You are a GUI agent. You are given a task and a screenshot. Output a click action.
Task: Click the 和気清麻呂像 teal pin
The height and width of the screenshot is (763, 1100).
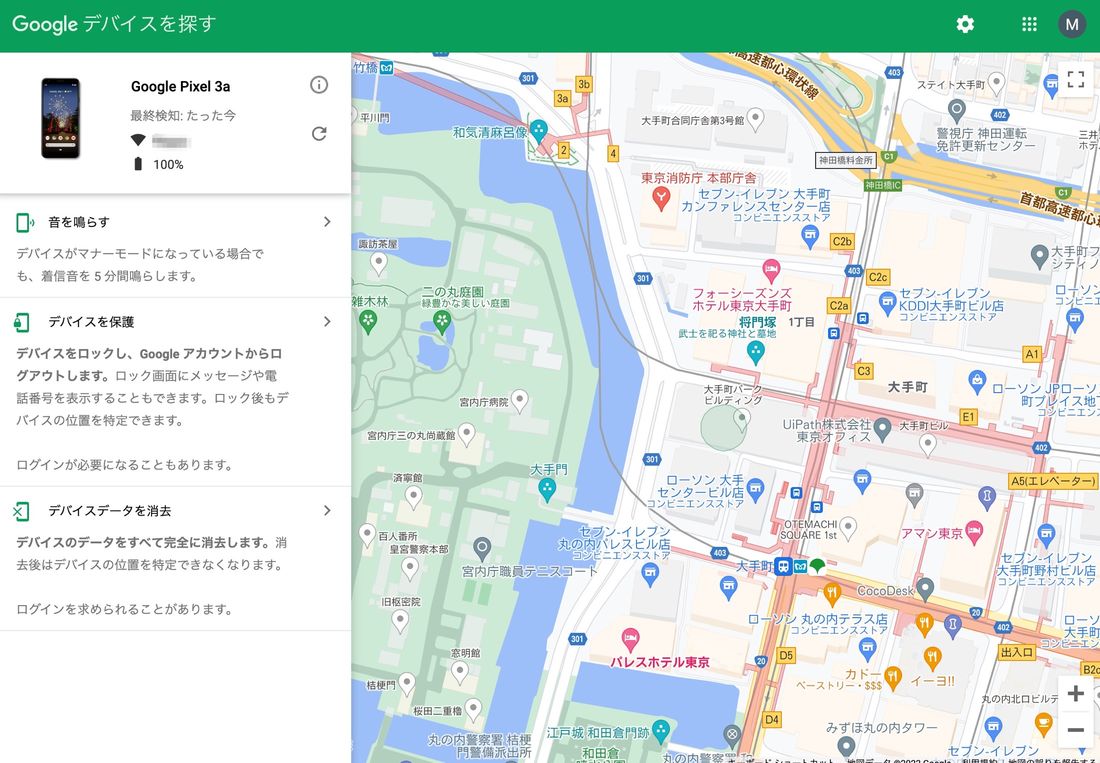[x=538, y=130]
